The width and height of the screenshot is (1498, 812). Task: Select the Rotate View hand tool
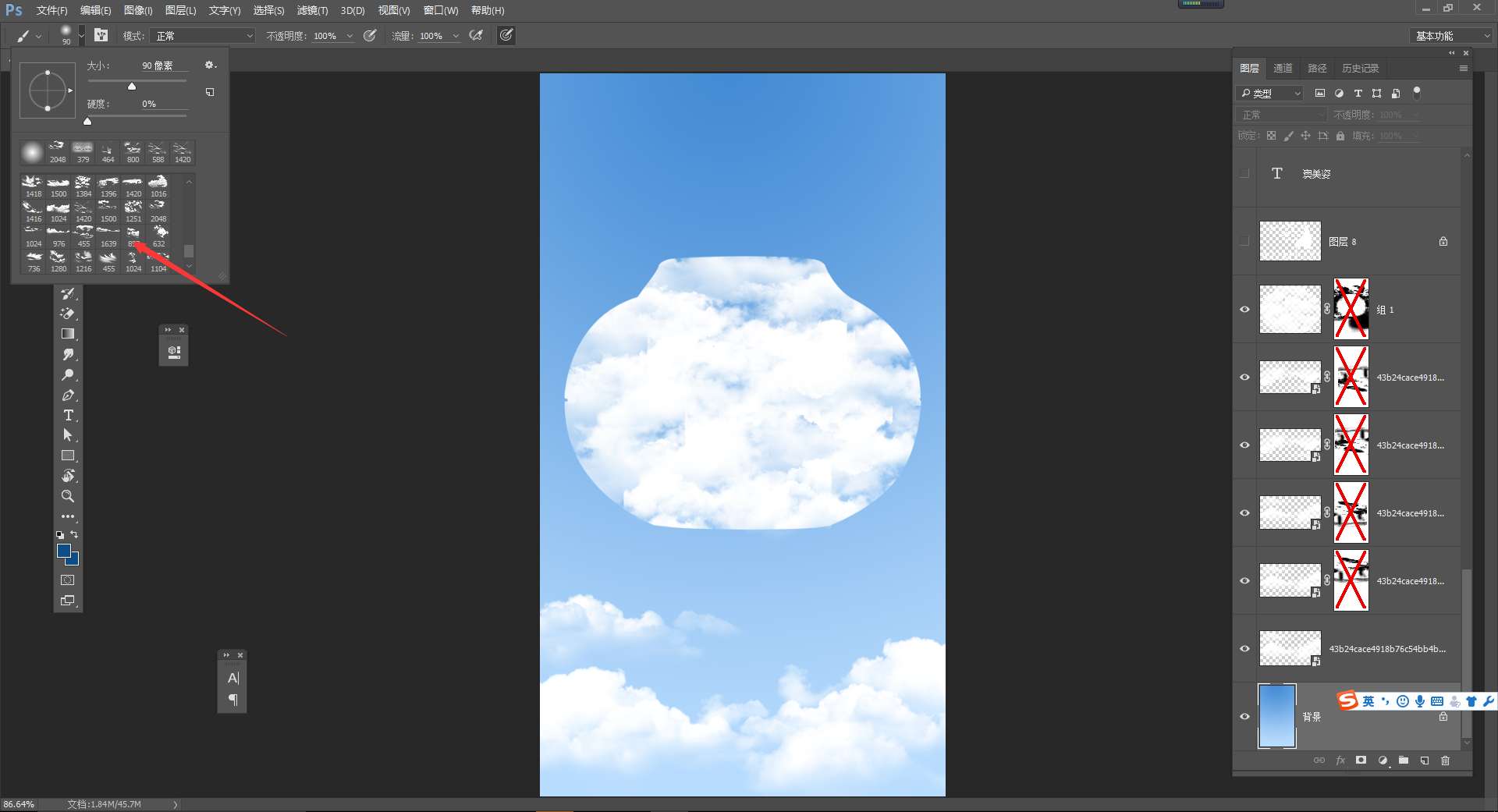point(68,476)
